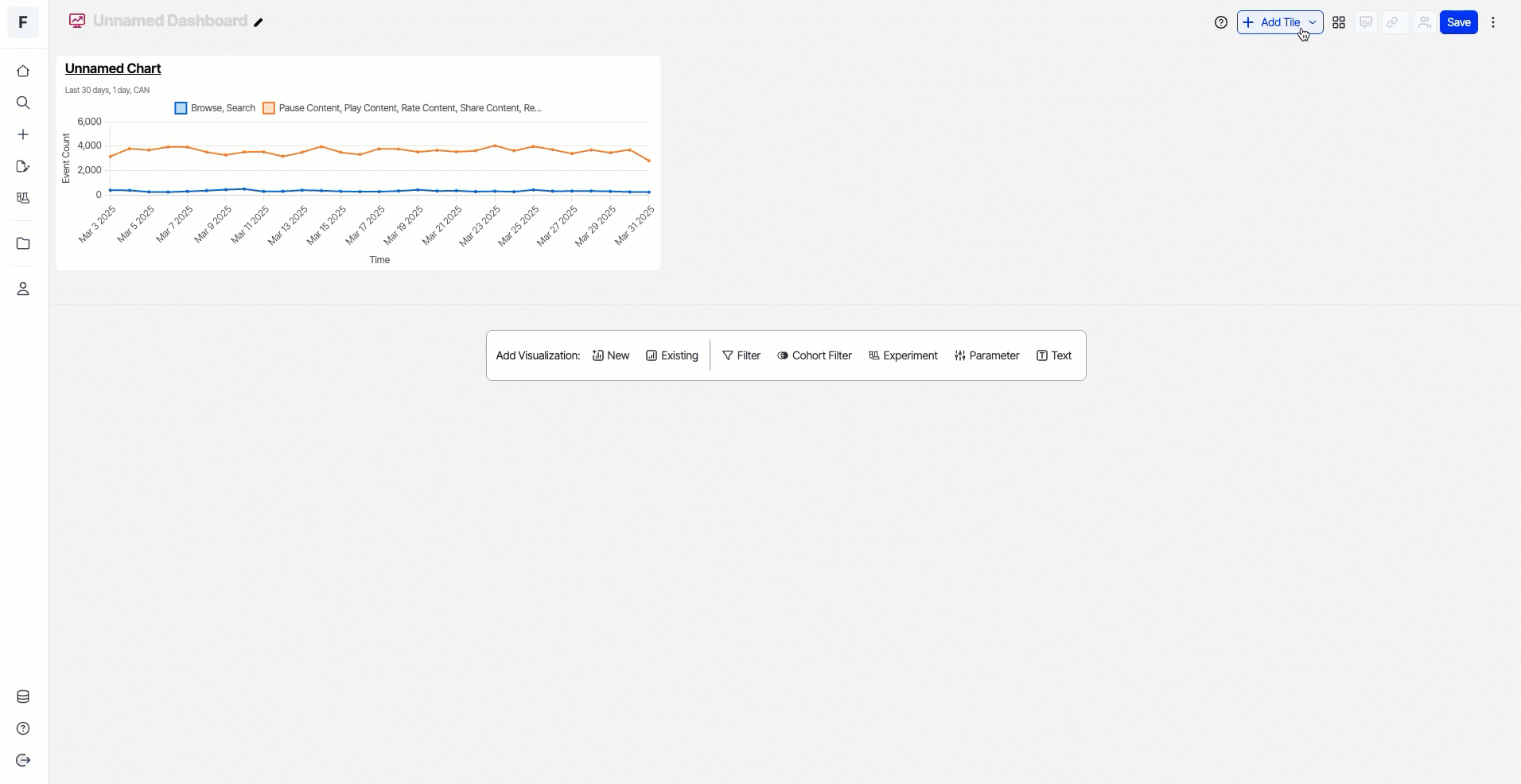Click the dashboard monitor icon beside title
1521x784 pixels.
(77, 21)
